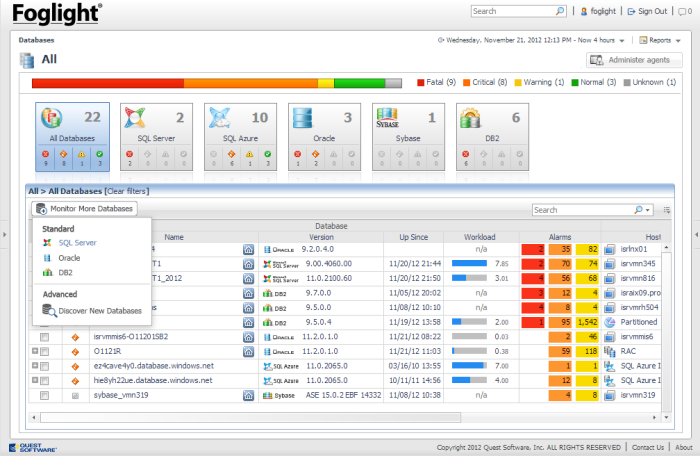This screenshot has height=456, width=700.
Task: Expand the left collapsed side panel
Action: [4, 234]
